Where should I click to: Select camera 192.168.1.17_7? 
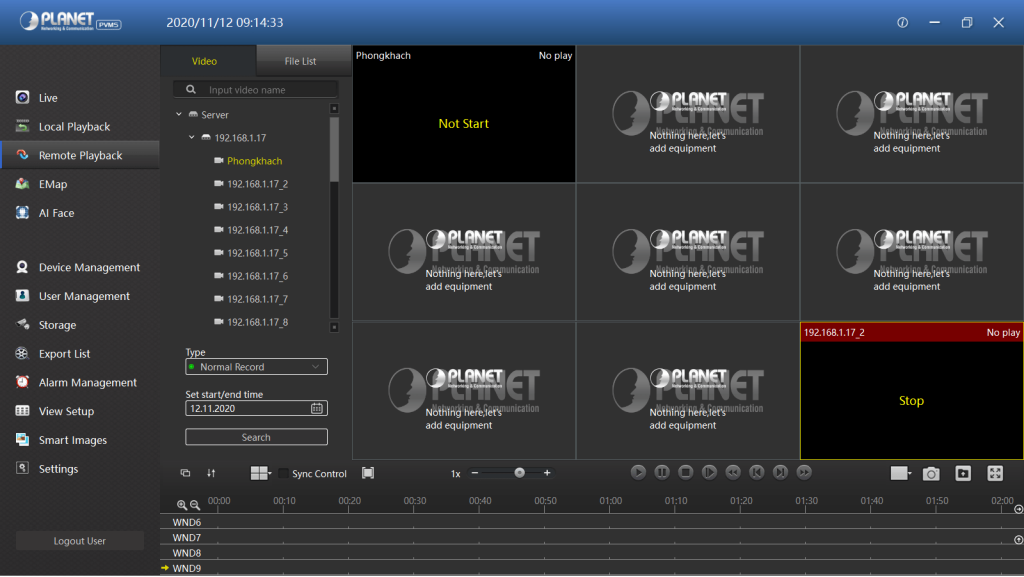coord(257,299)
